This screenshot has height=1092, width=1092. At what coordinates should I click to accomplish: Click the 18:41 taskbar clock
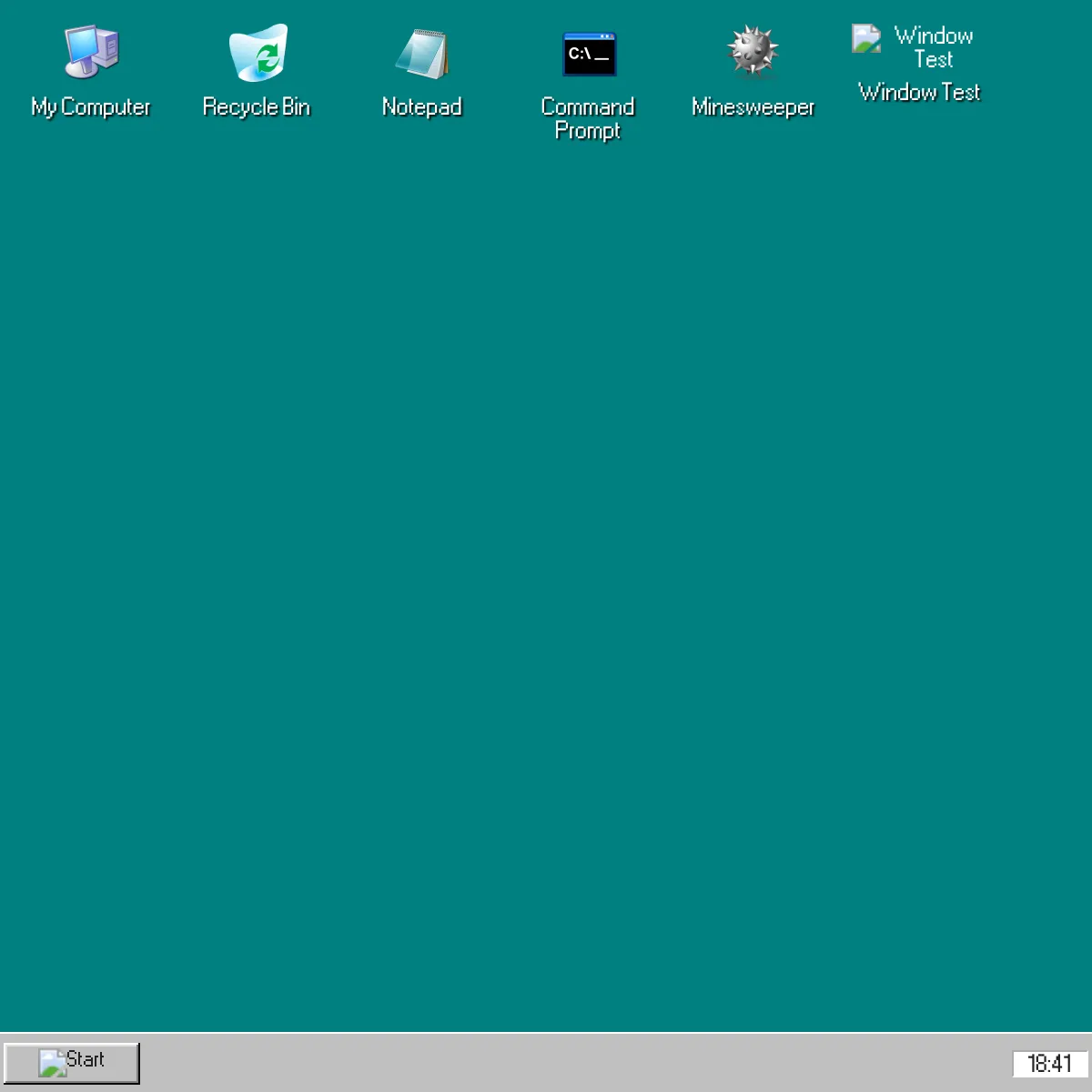click(1049, 1063)
